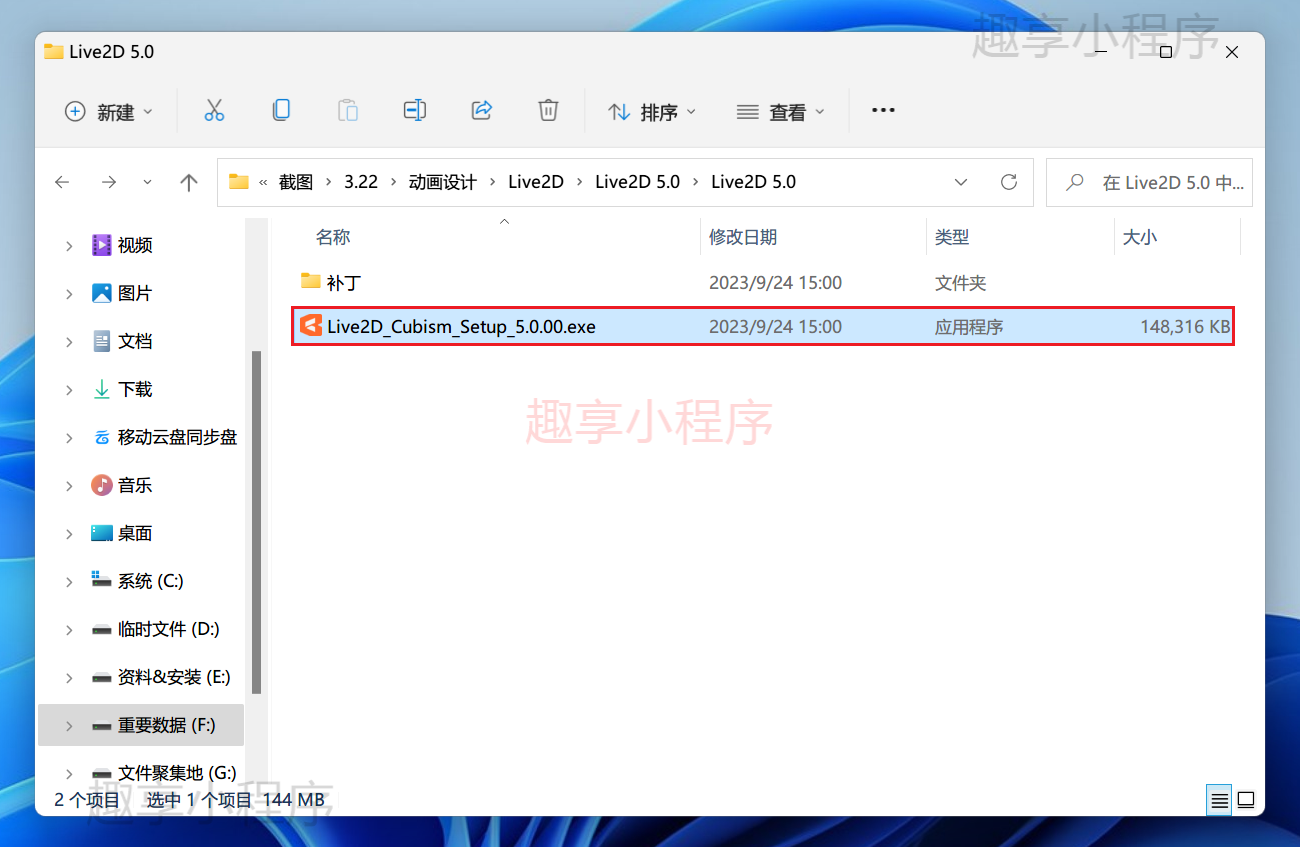Select 图片 in the sidebar

click(135, 293)
